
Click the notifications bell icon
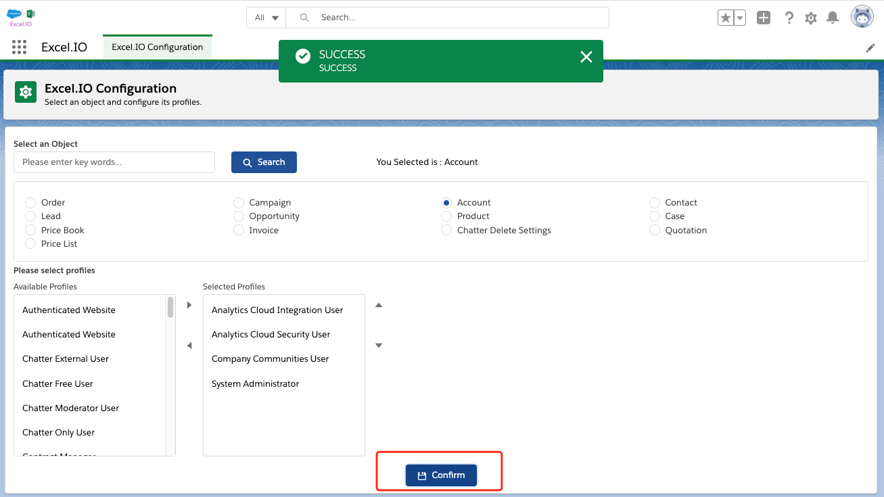click(x=832, y=17)
